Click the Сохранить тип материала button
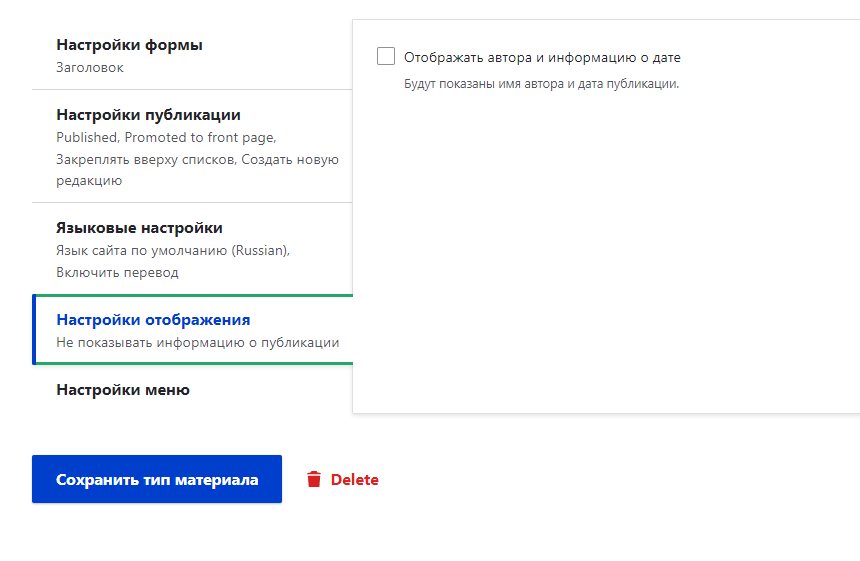The height and width of the screenshot is (561, 860). tap(157, 479)
